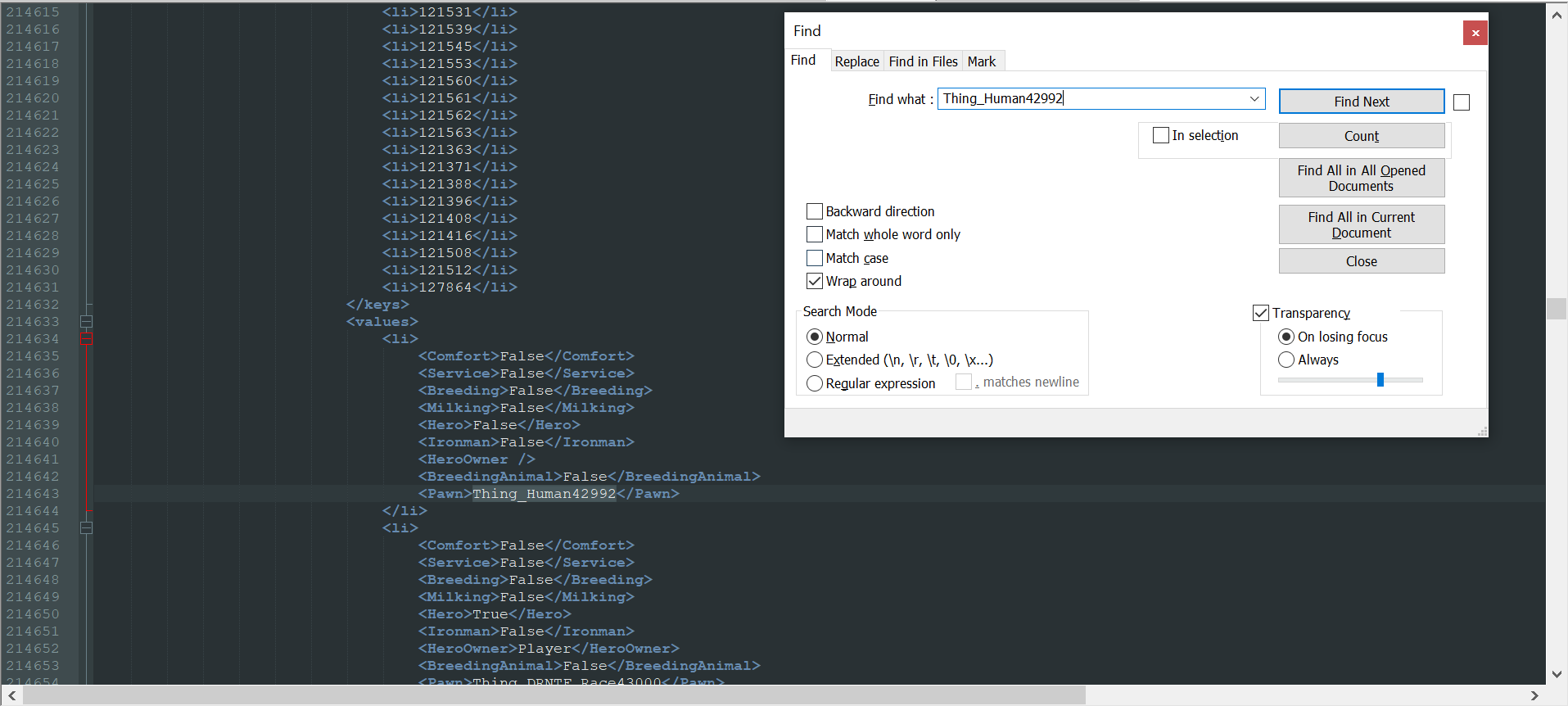
Task: Close the Find dialog with the red X
Action: pyautogui.click(x=1475, y=33)
